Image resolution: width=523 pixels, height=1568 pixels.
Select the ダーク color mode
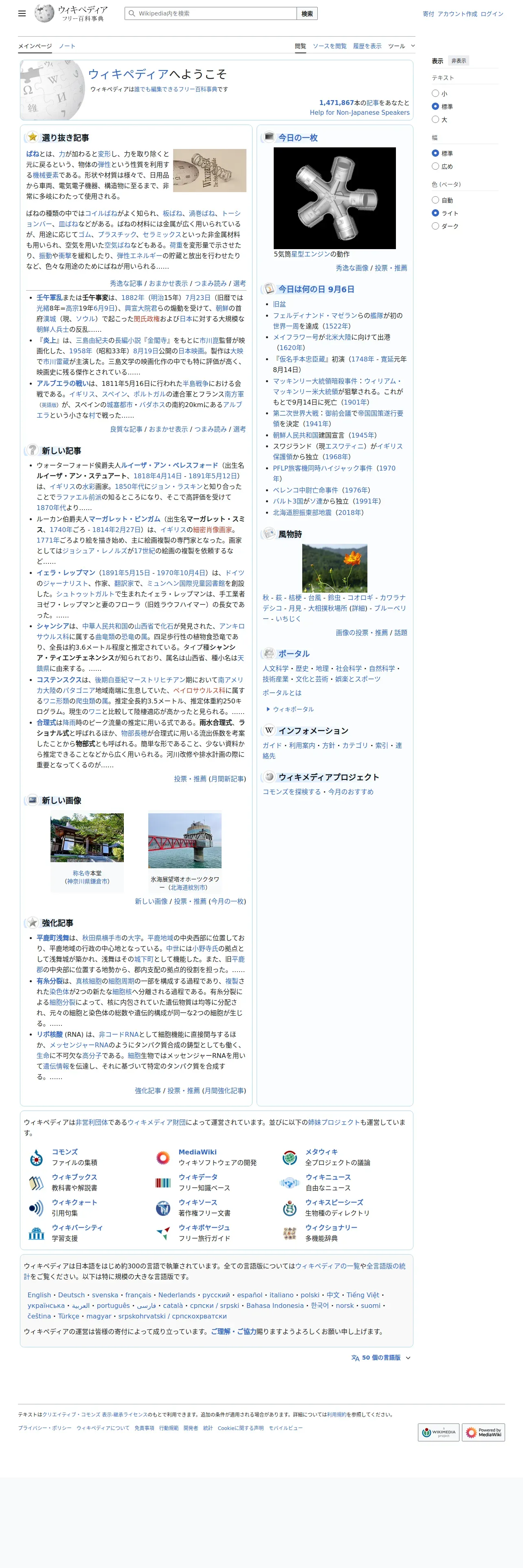tap(435, 226)
